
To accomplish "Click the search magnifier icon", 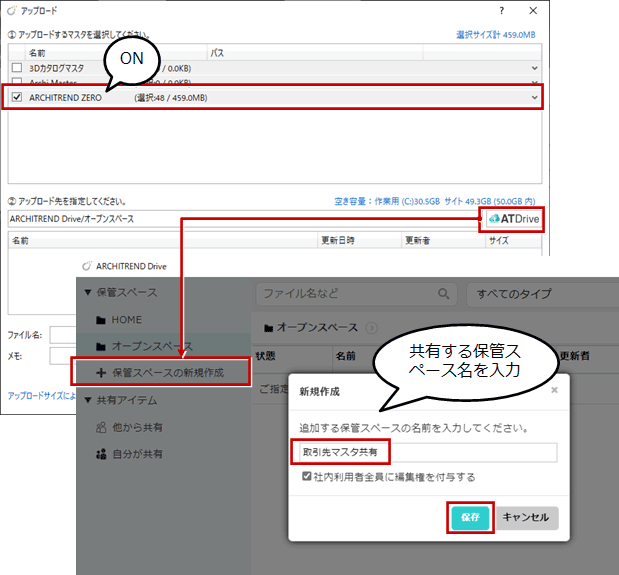I will pos(443,294).
